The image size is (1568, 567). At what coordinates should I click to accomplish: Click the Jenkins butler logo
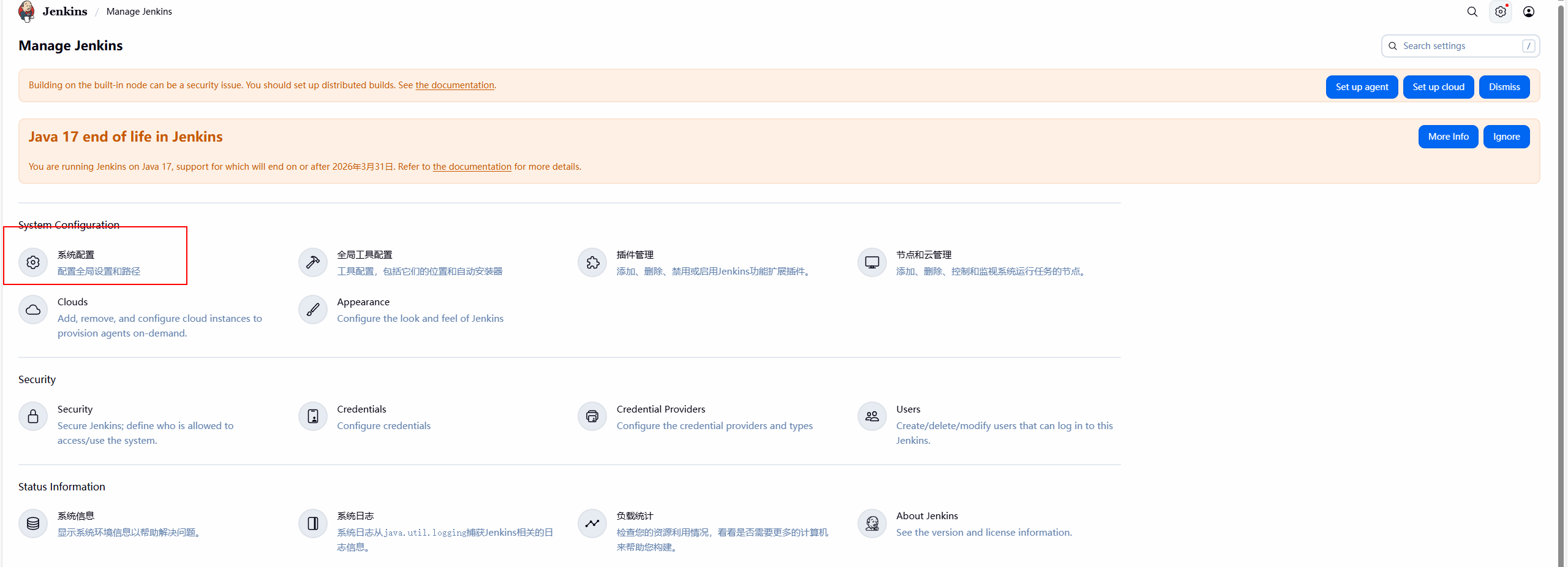[x=26, y=12]
